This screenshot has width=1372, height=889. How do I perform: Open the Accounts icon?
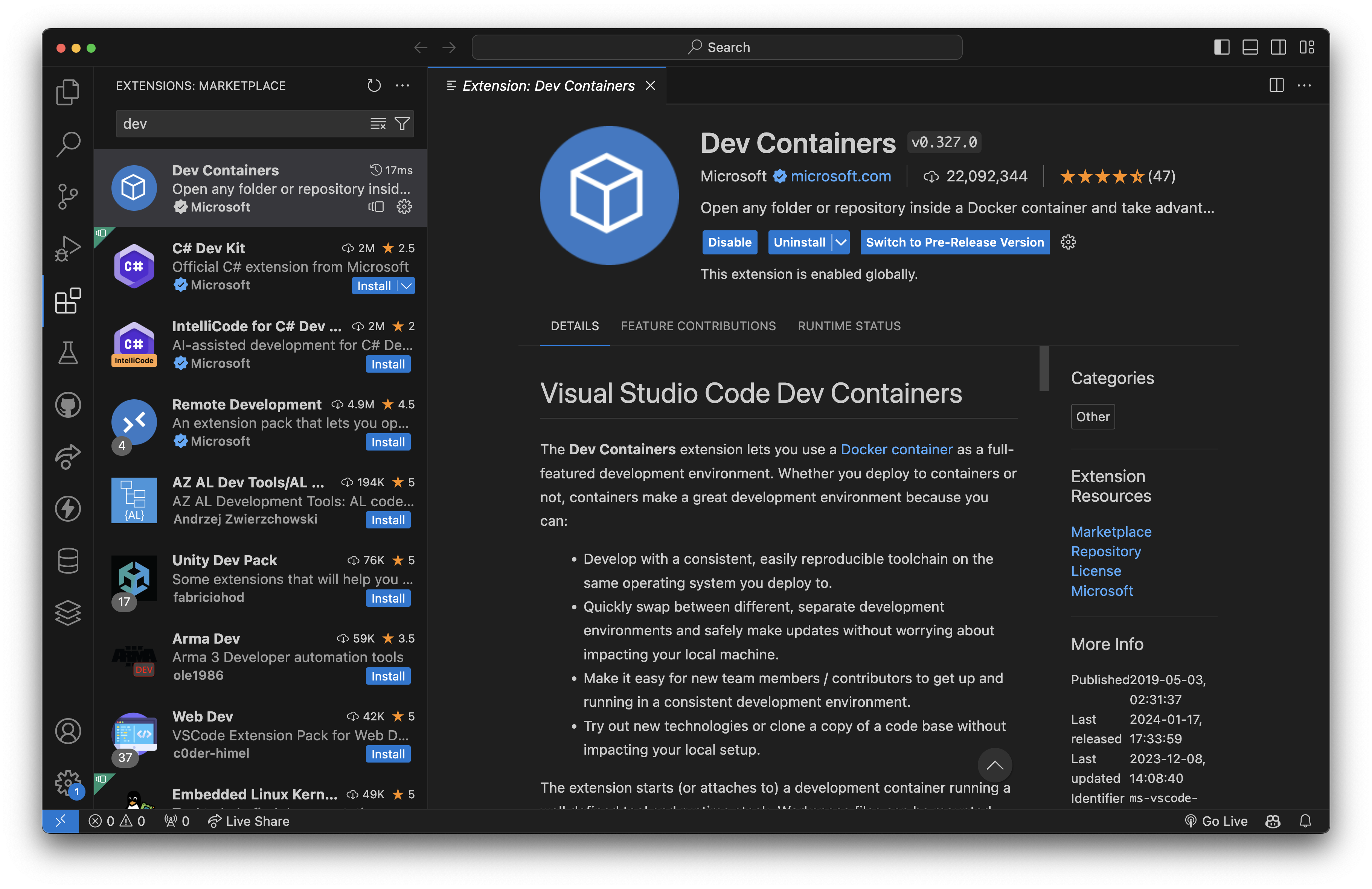[x=68, y=731]
